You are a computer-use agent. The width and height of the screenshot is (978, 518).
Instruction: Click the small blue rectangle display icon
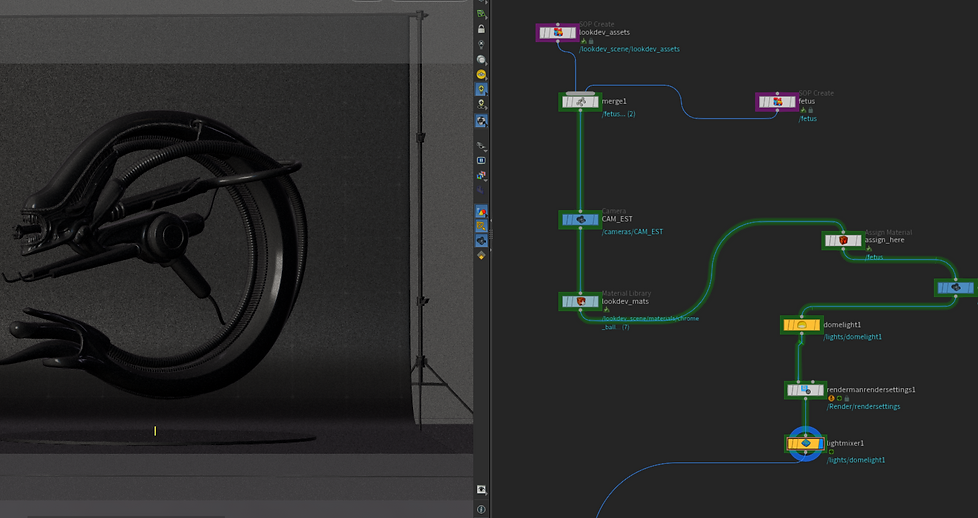[x=481, y=160]
